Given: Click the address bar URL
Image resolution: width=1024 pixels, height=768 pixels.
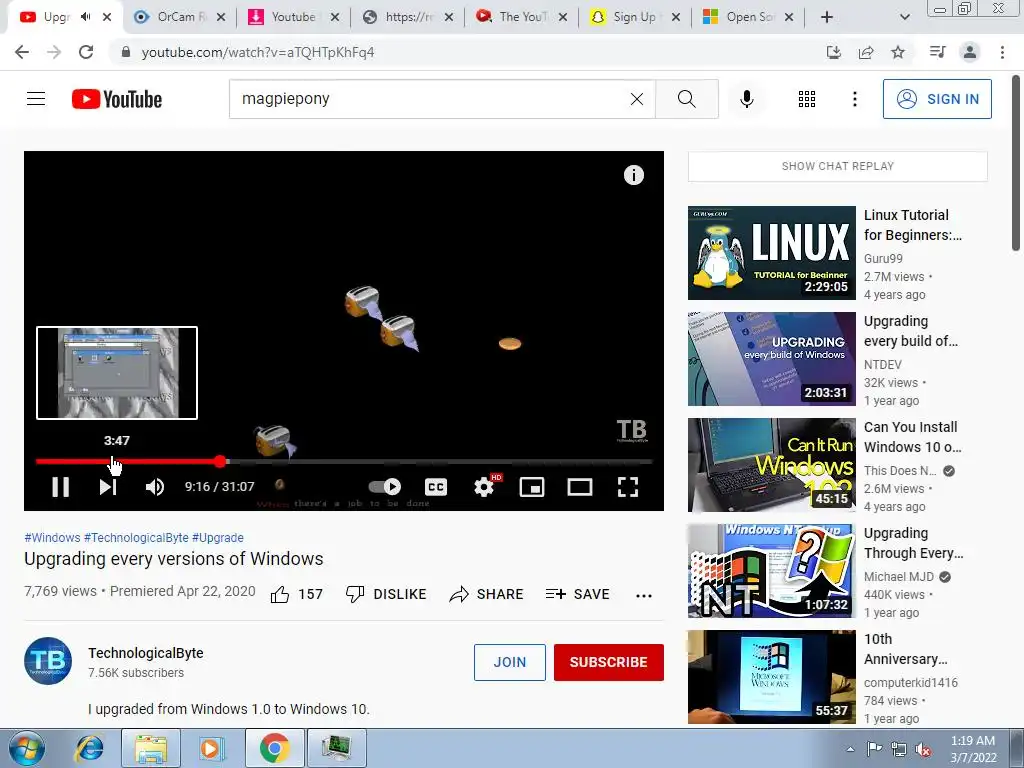Looking at the screenshot, I should click(258, 52).
